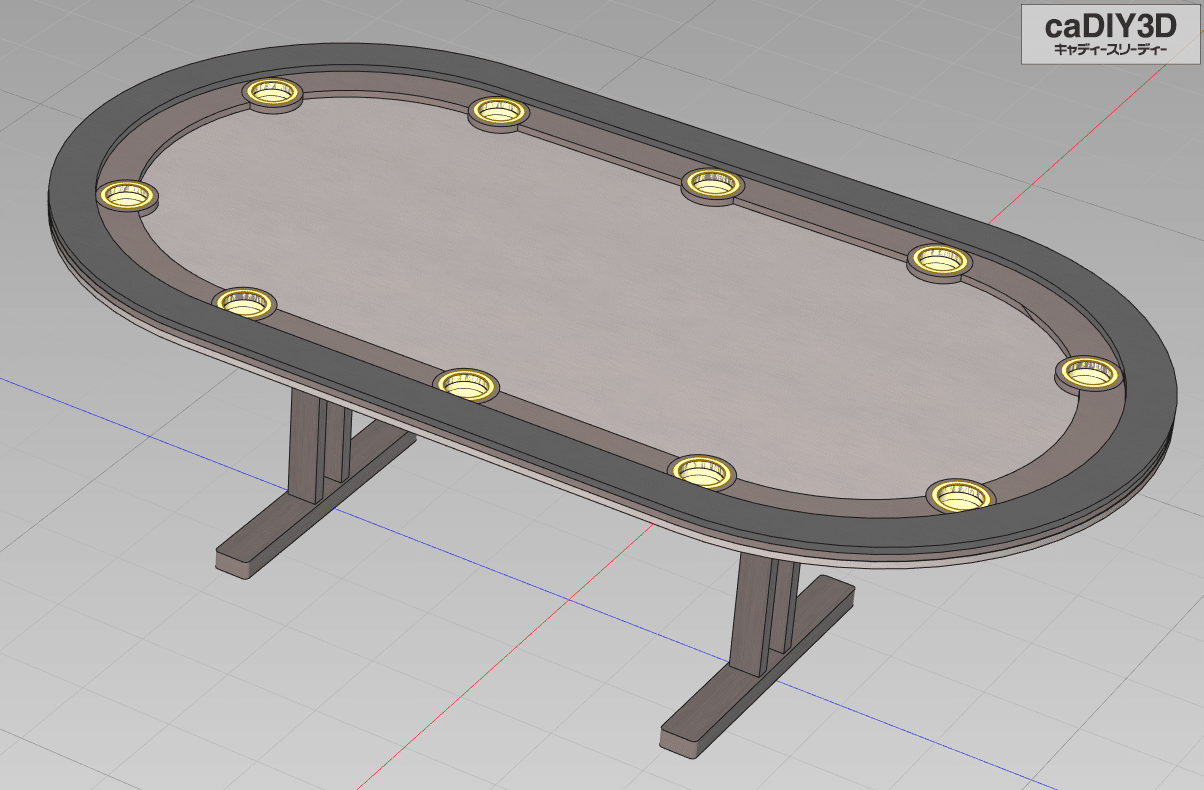The image size is (1204, 790).
Task: Pick the third cup holder on the near rail
Action: click(x=702, y=469)
